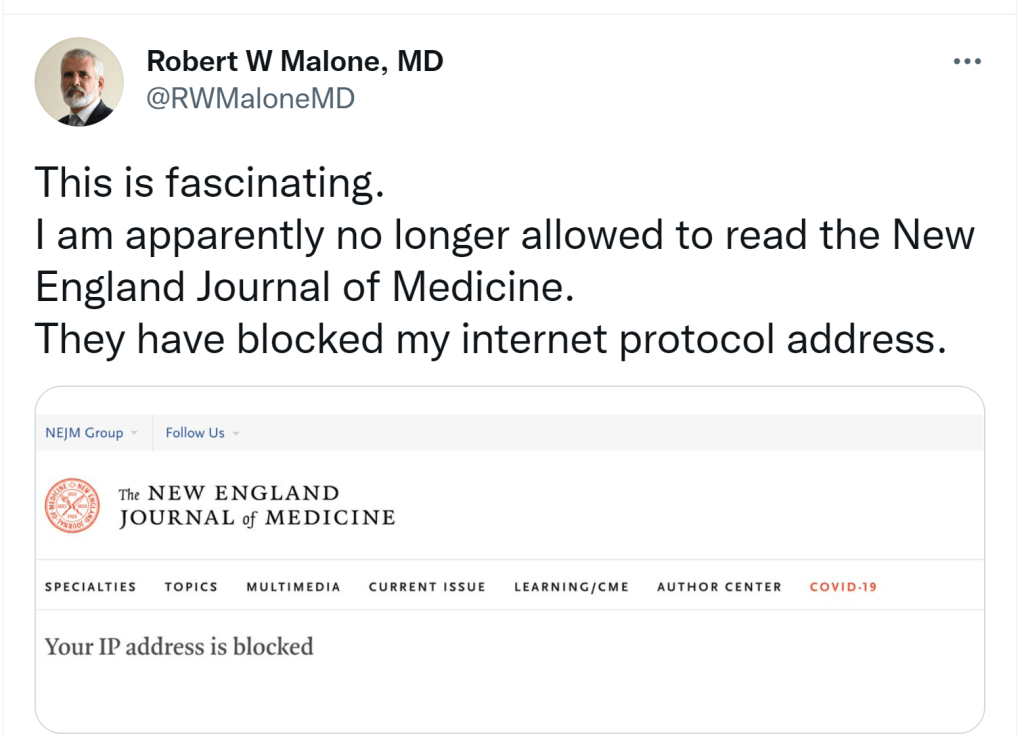Click the 'They have blocked my internet protocol address' line
This screenshot has width=1024, height=736.
coord(490,339)
